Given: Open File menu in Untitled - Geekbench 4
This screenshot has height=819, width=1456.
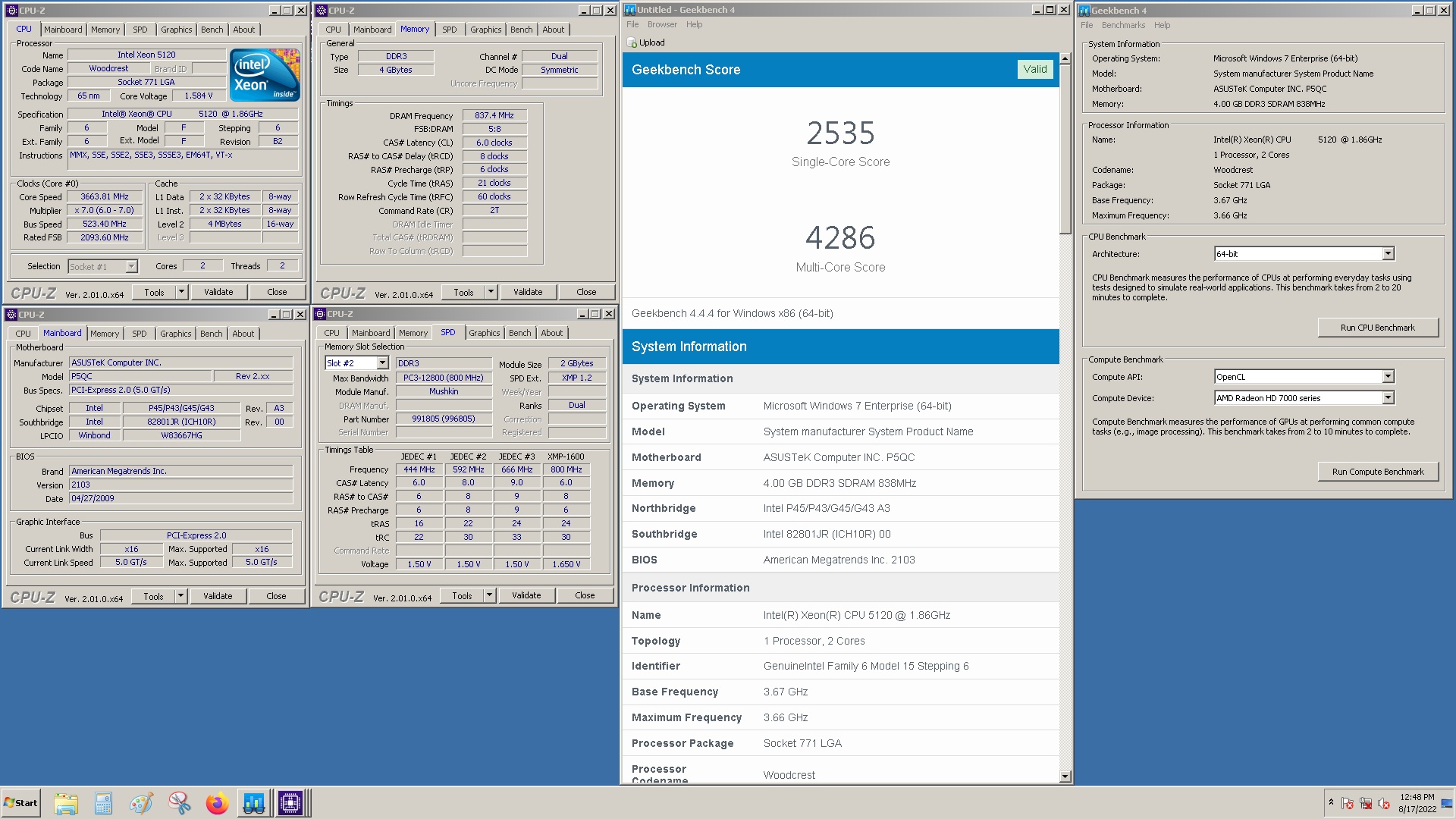Looking at the screenshot, I should 632,24.
